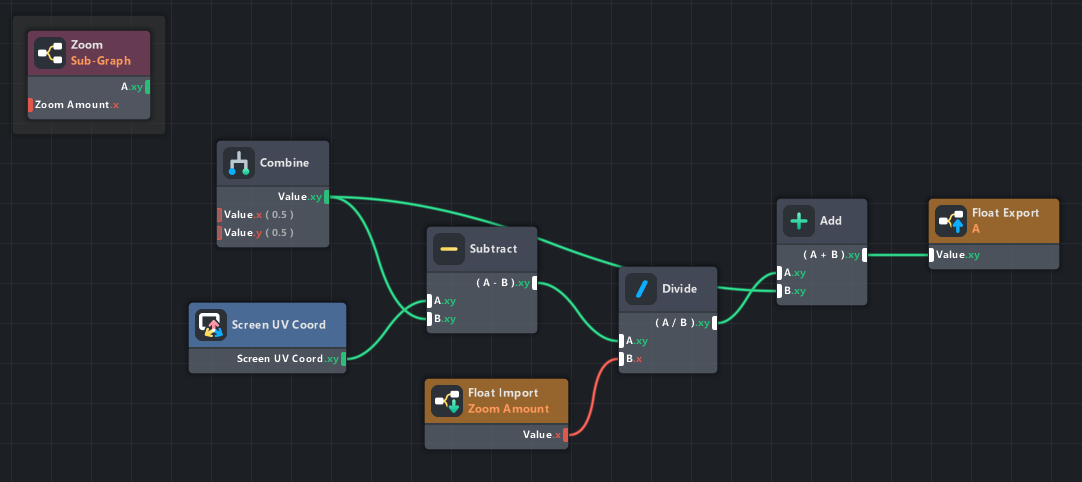Select the Subtract node header
This screenshot has width=1082, height=482.
pos(482,249)
